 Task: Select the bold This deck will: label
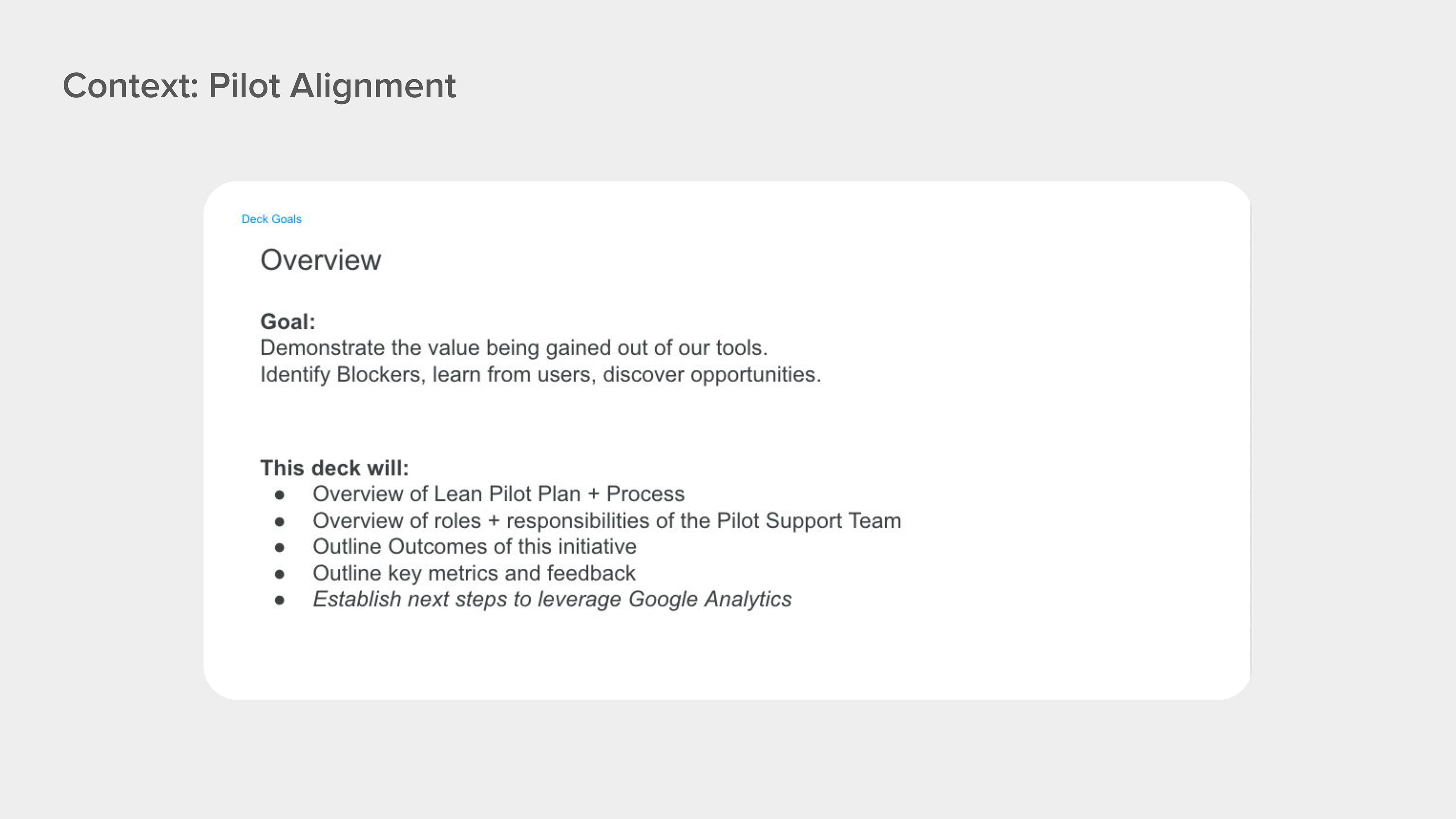[334, 468]
